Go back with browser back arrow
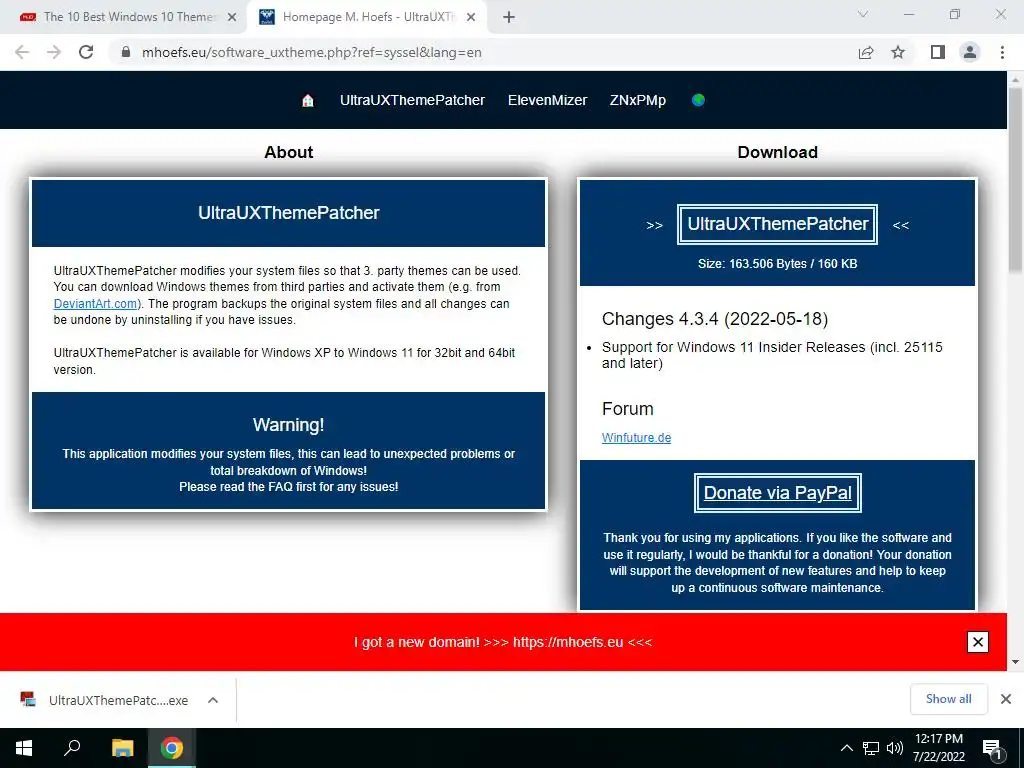The image size is (1024, 768). pos(22,52)
